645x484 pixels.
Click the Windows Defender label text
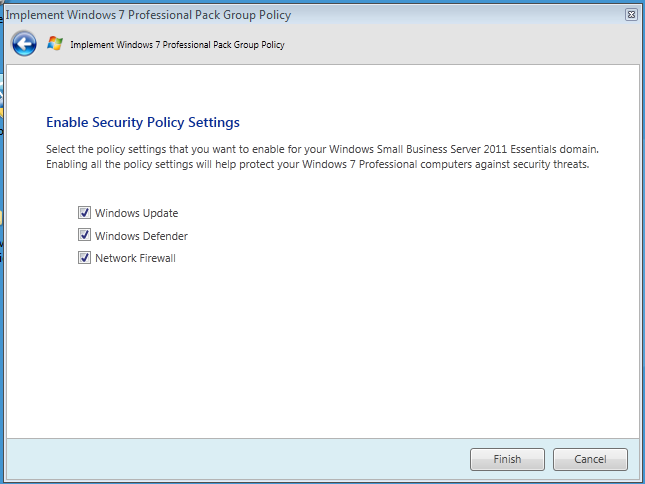(x=141, y=236)
